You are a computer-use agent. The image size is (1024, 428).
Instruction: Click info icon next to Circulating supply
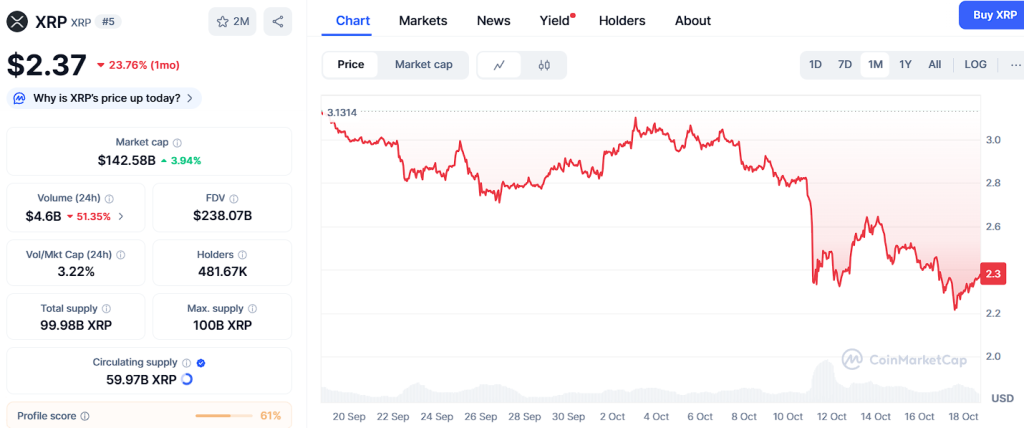(x=186, y=363)
